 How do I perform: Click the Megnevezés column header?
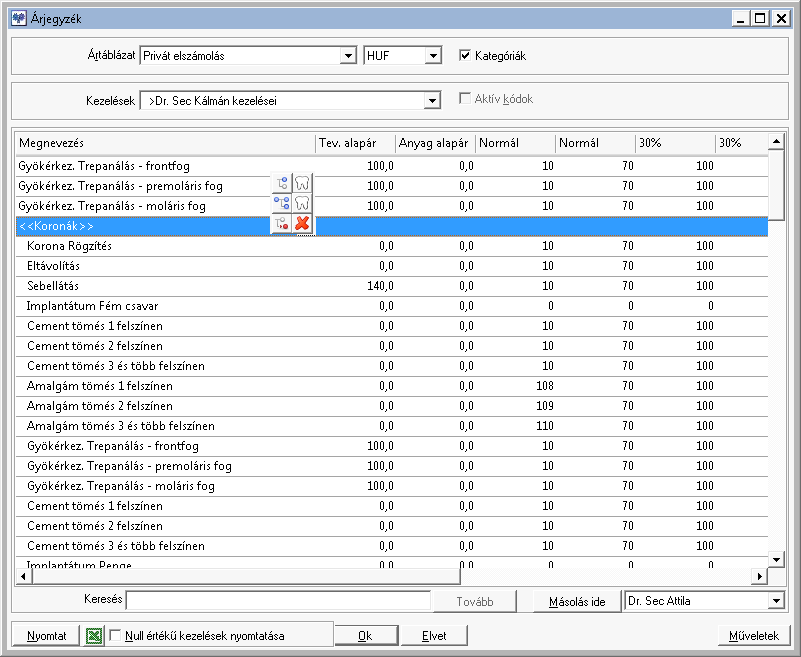click(x=166, y=143)
